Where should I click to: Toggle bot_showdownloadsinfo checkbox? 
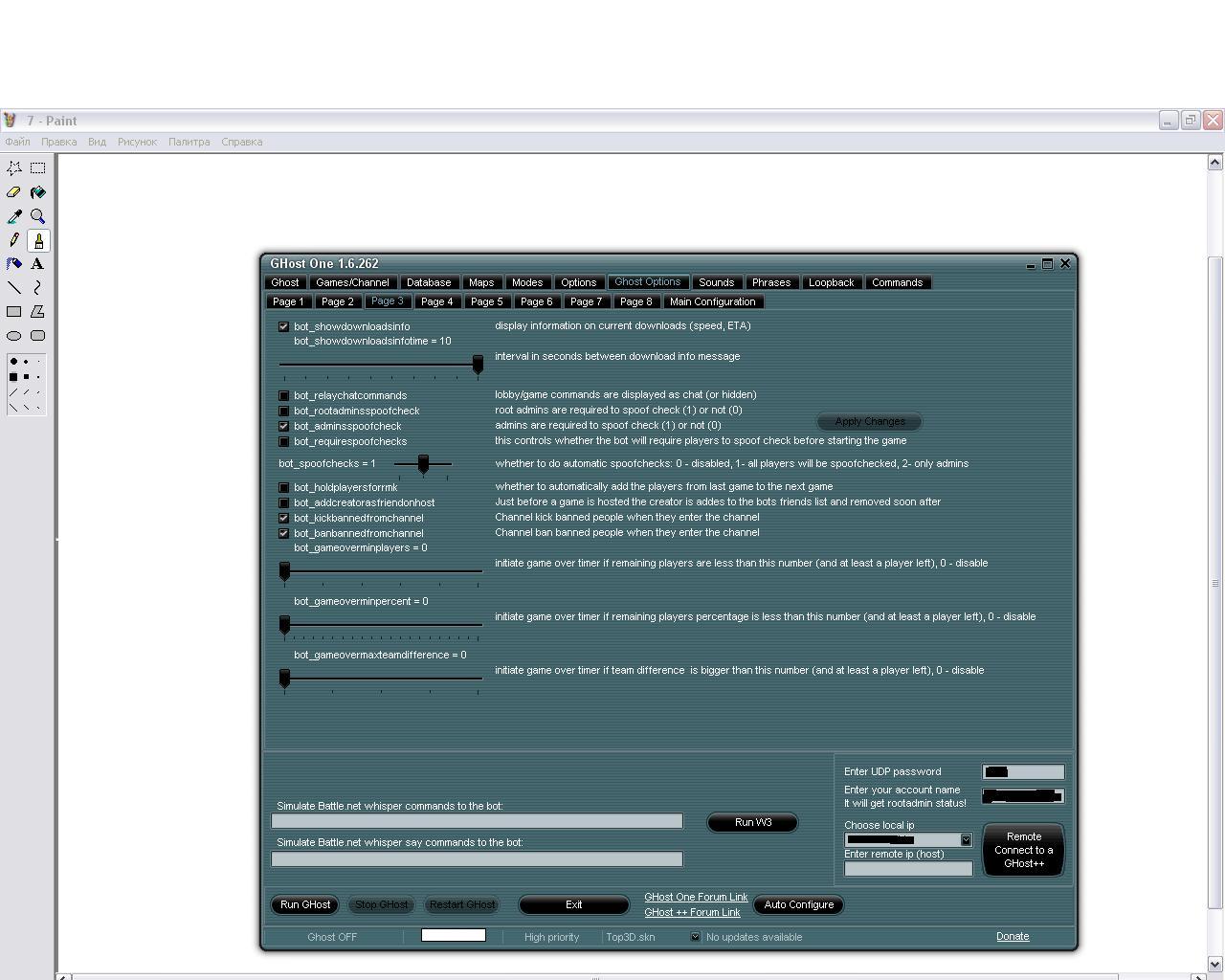click(283, 326)
